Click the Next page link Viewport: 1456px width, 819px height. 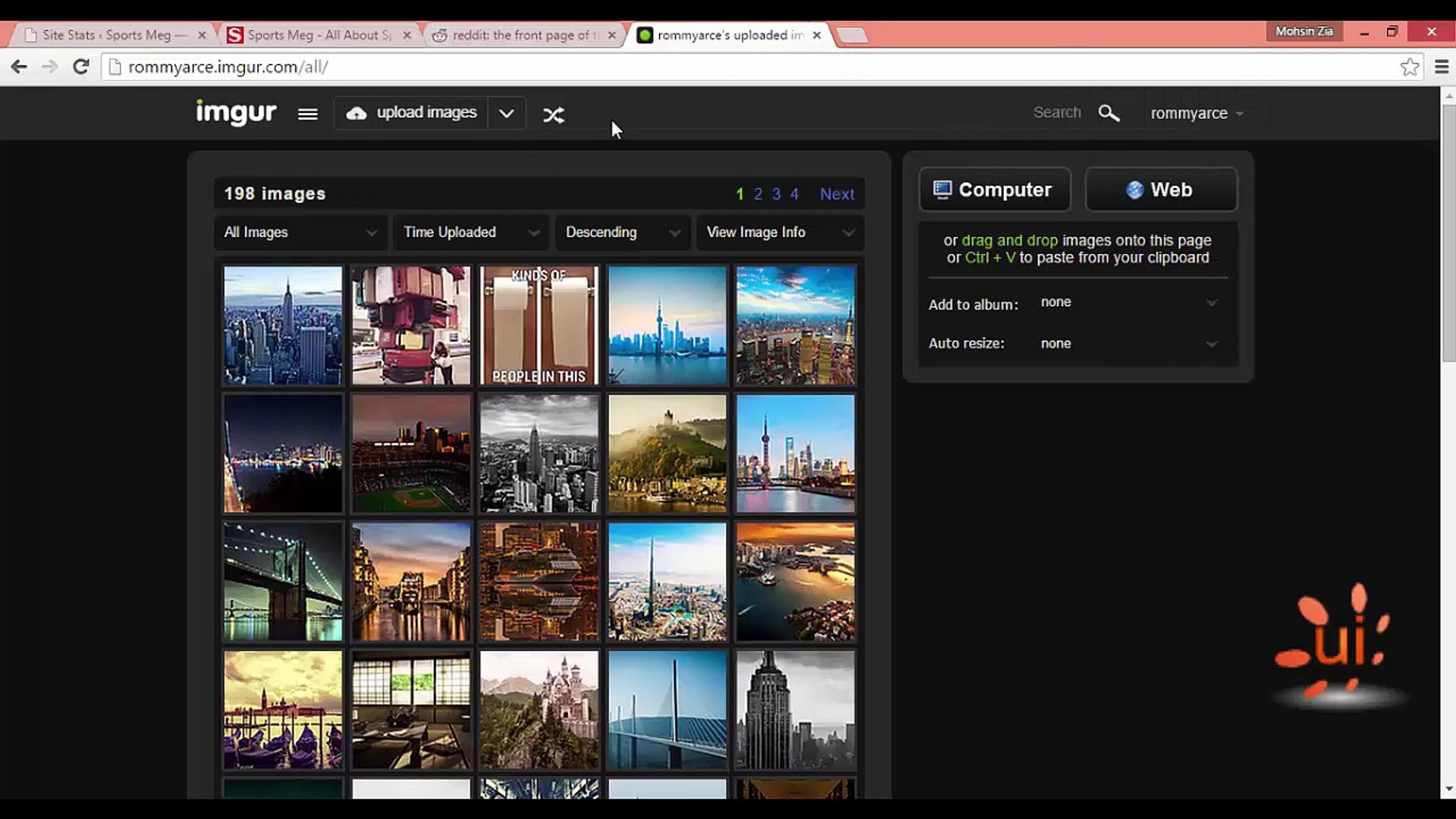(x=836, y=194)
